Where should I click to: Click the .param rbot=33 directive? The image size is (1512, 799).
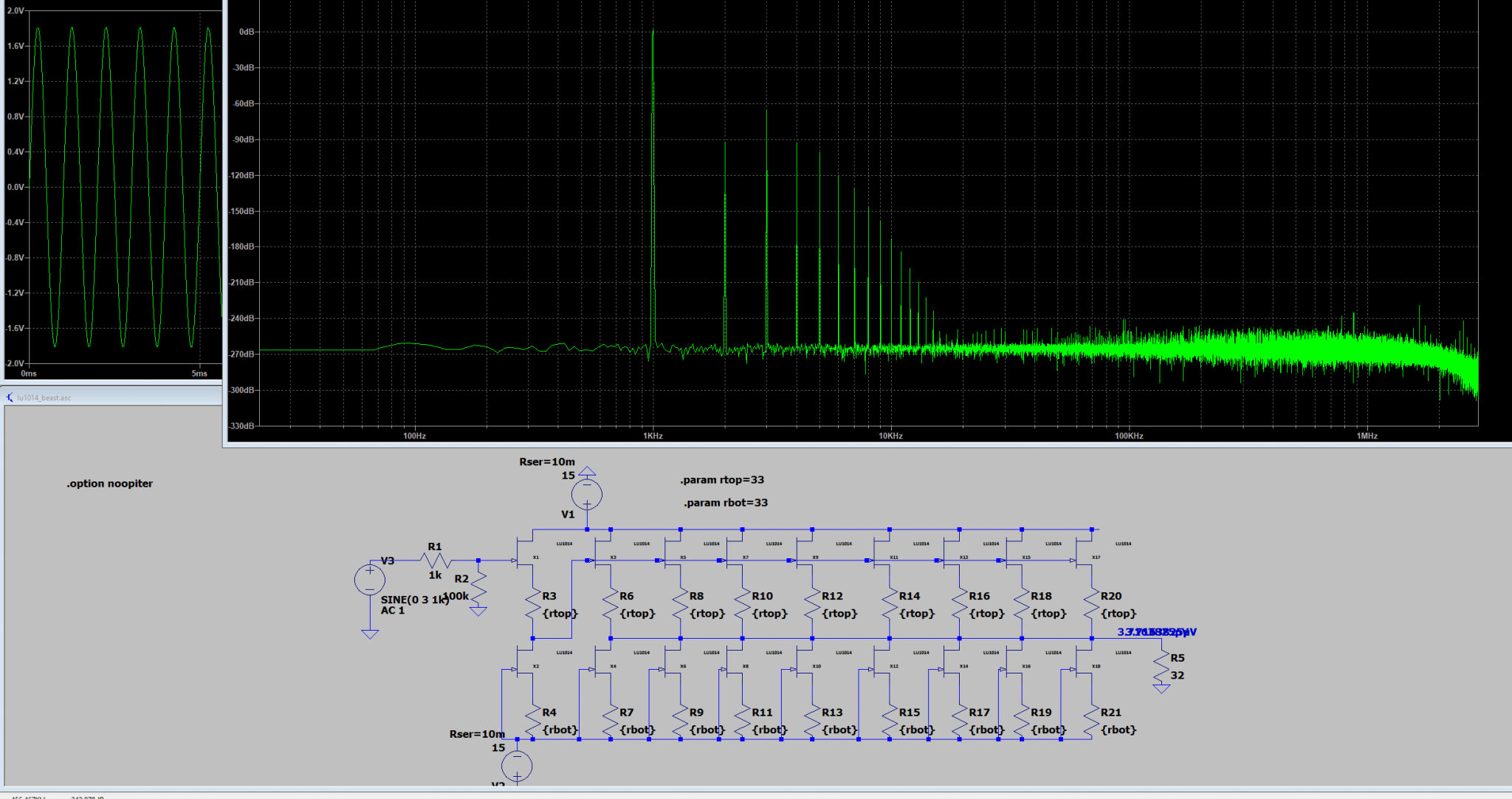(726, 503)
